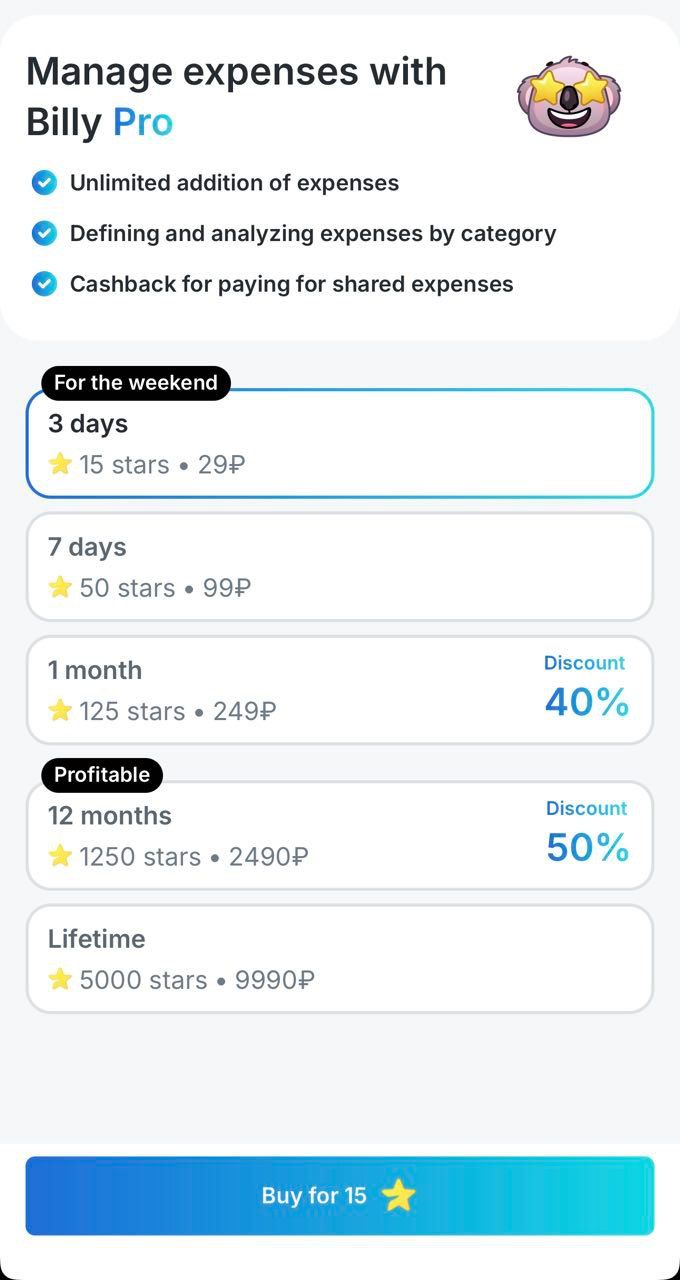Image resolution: width=680 pixels, height=1280 pixels.
Task: Click the For the weekend badge
Action: pyautogui.click(x=135, y=382)
